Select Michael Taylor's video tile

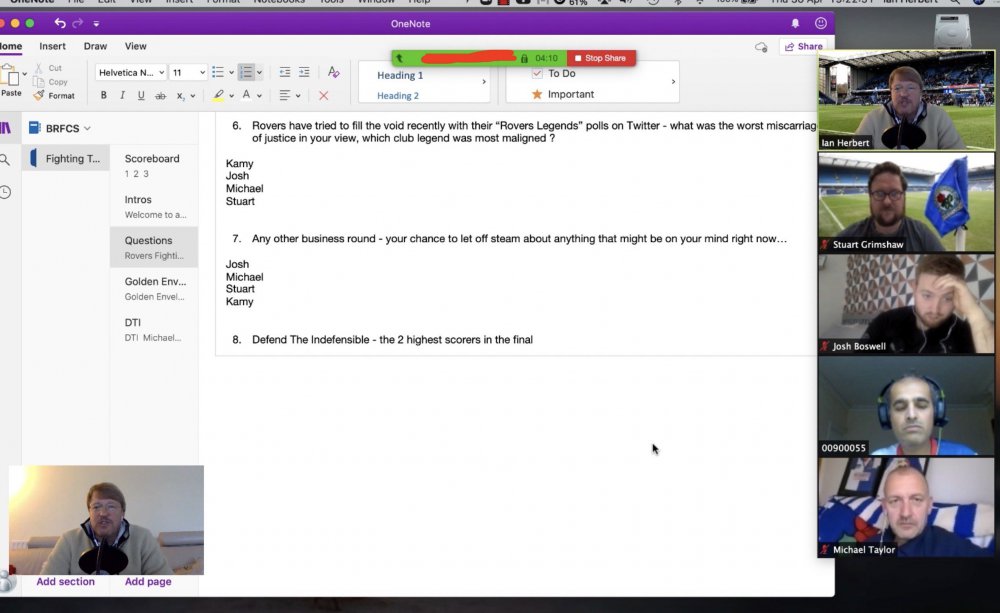point(906,508)
